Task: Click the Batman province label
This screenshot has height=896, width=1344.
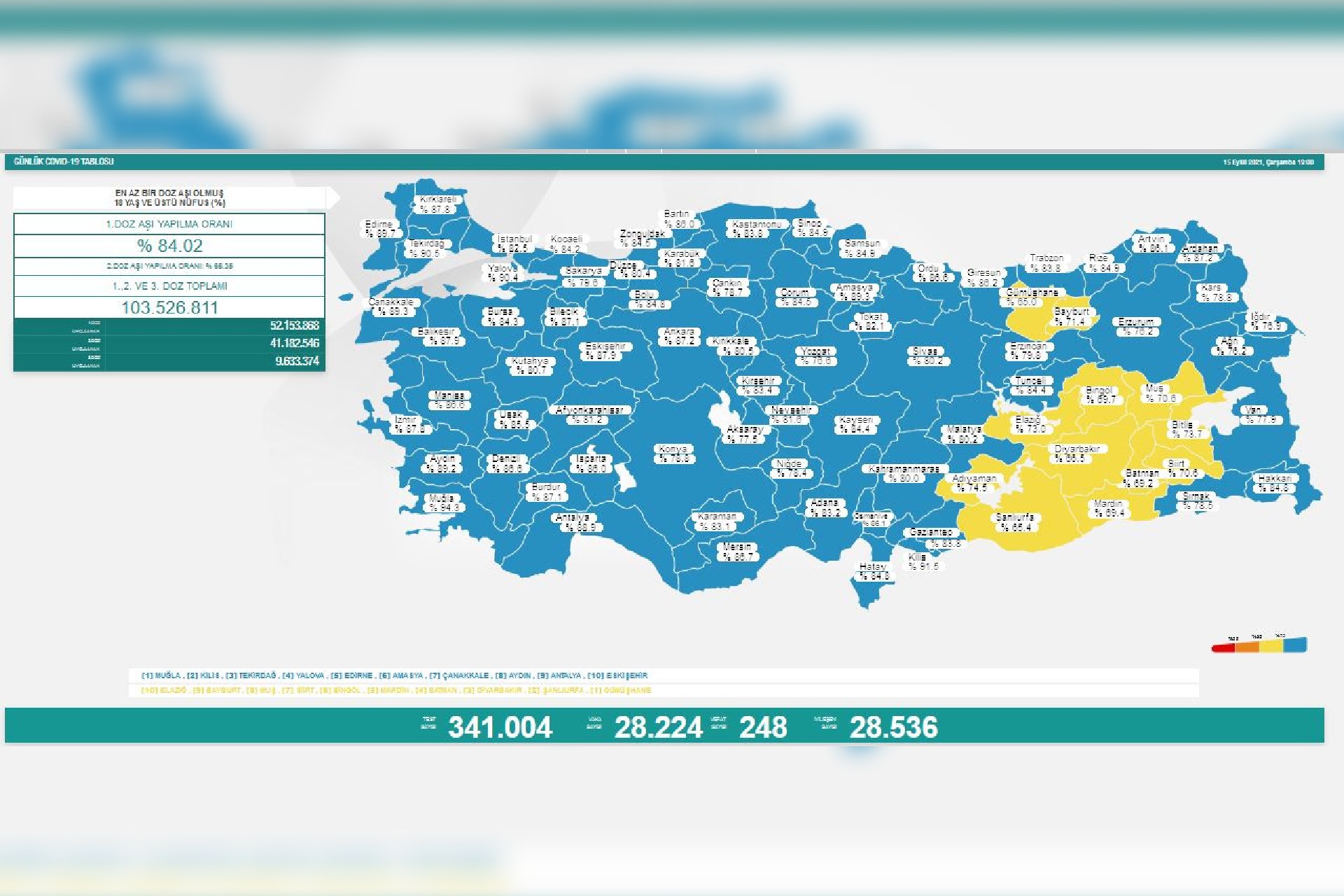Action: (x=1142, y=477)
